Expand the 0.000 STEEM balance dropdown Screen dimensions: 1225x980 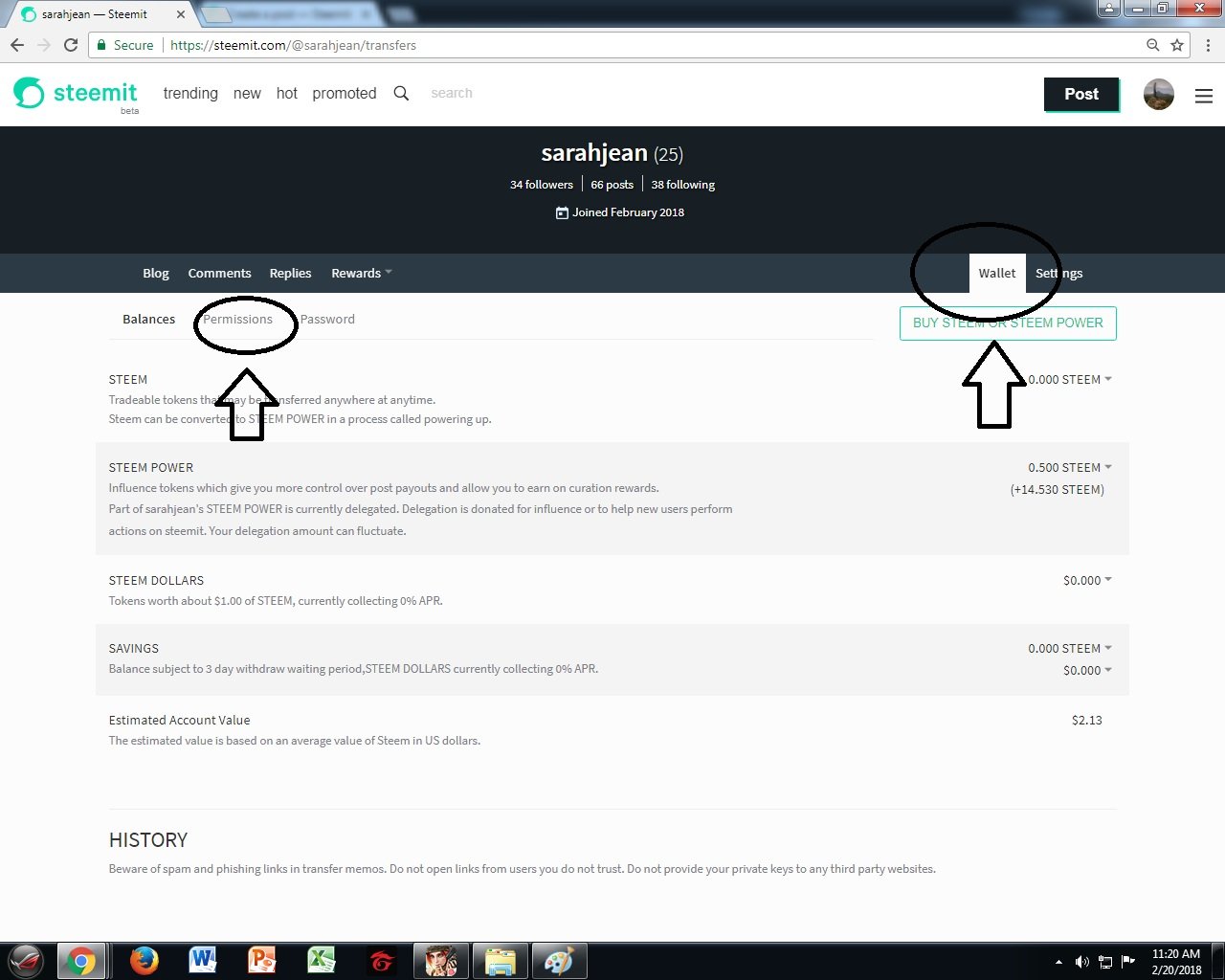pyautogui.click(x=1070, y=379)
